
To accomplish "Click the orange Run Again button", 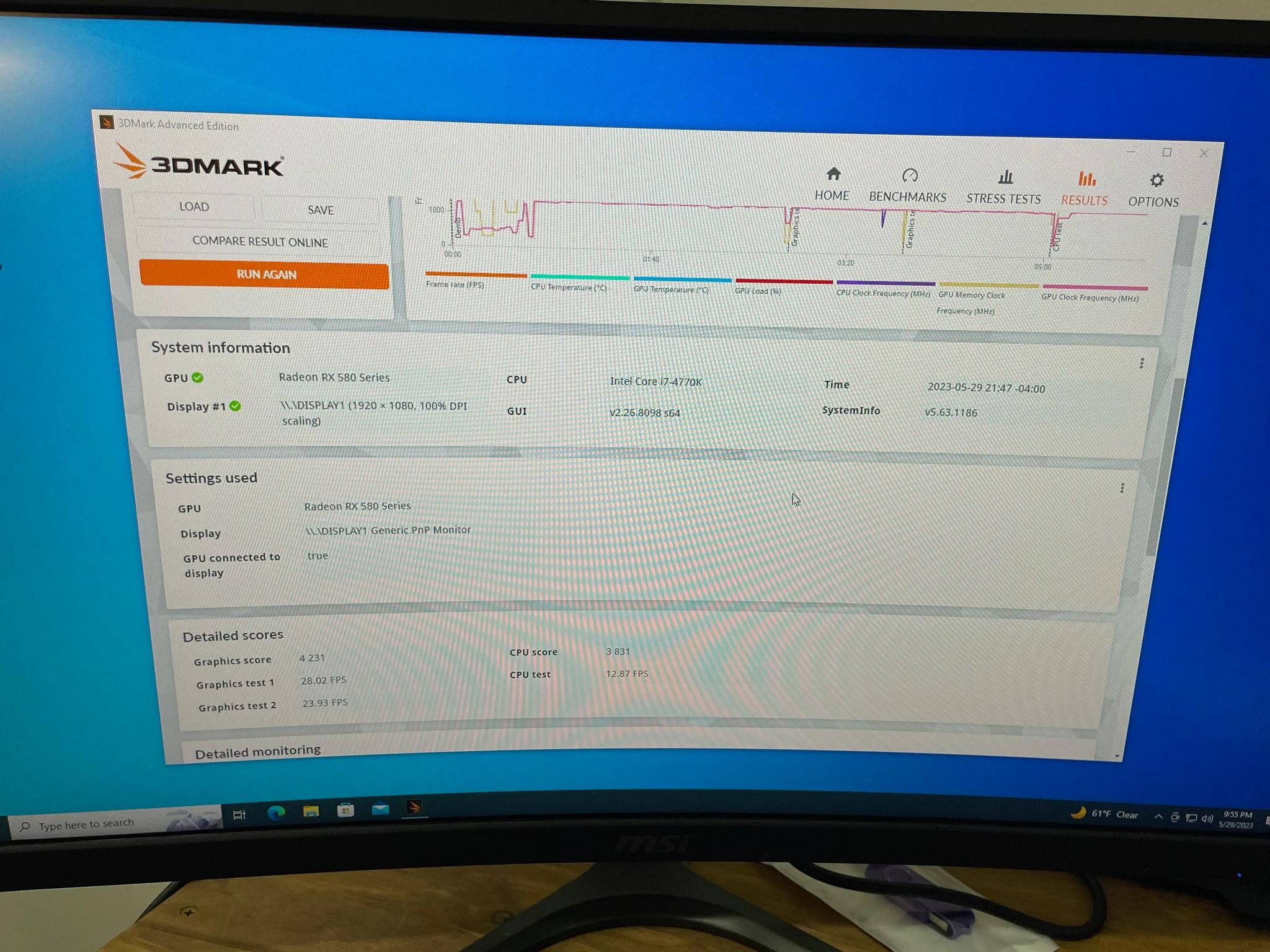I will pyautogui.click(x=265, y=275).
